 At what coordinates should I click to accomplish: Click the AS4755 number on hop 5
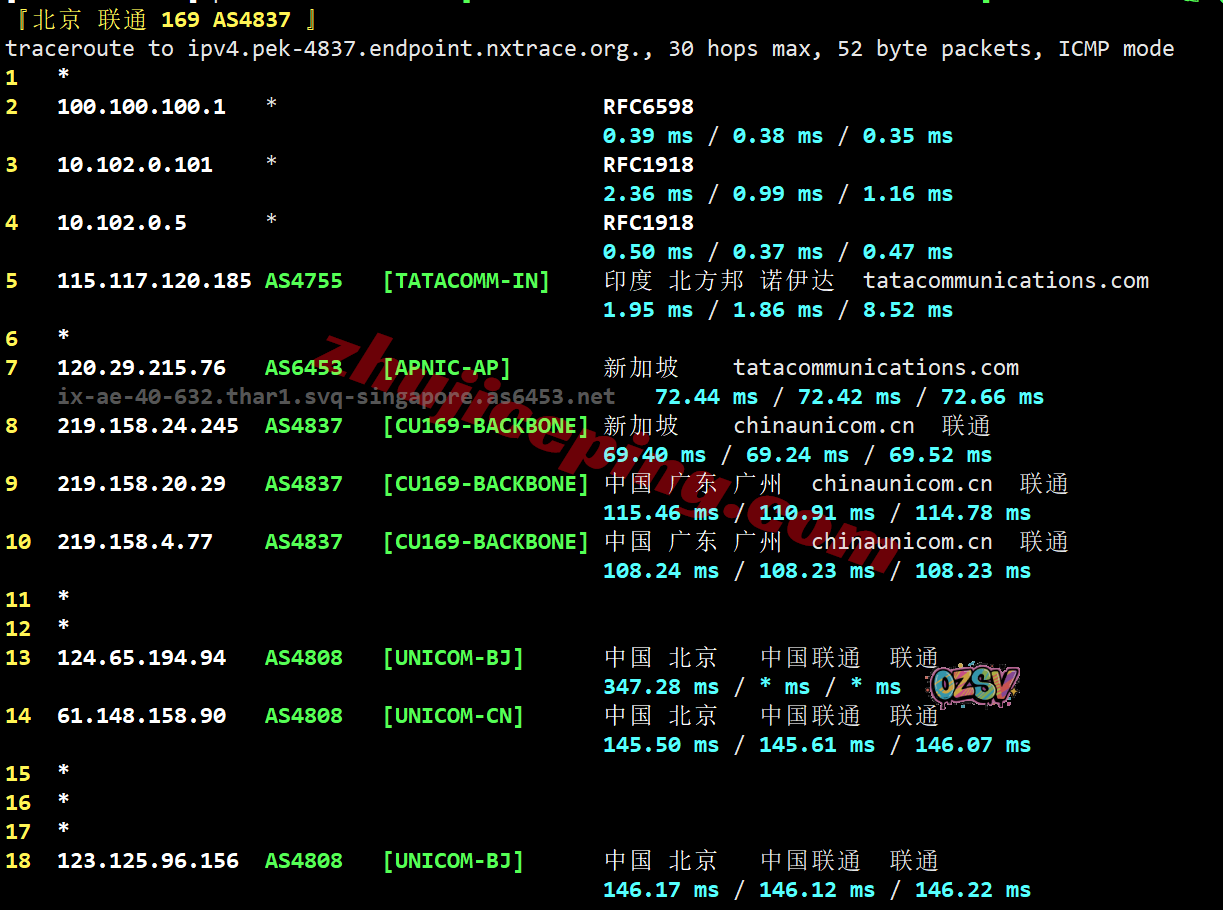303,281
